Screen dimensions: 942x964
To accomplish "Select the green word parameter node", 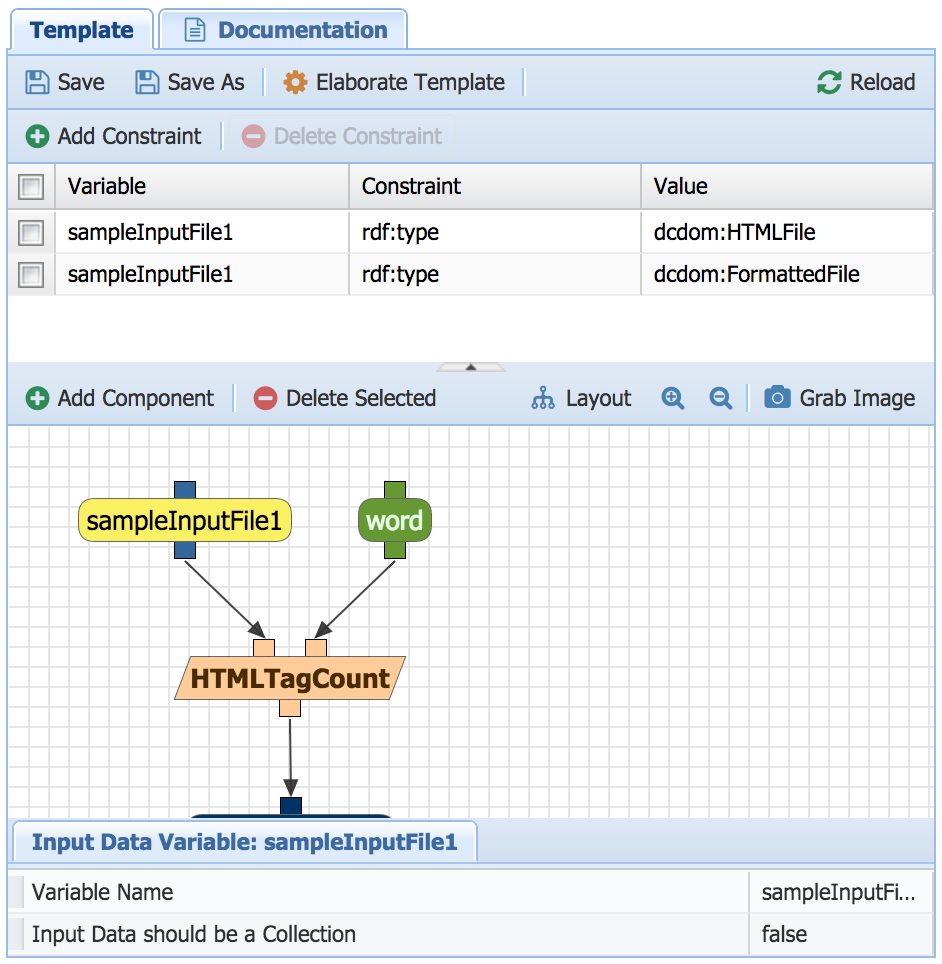I will pyautogui.click(x=394, y=520).
